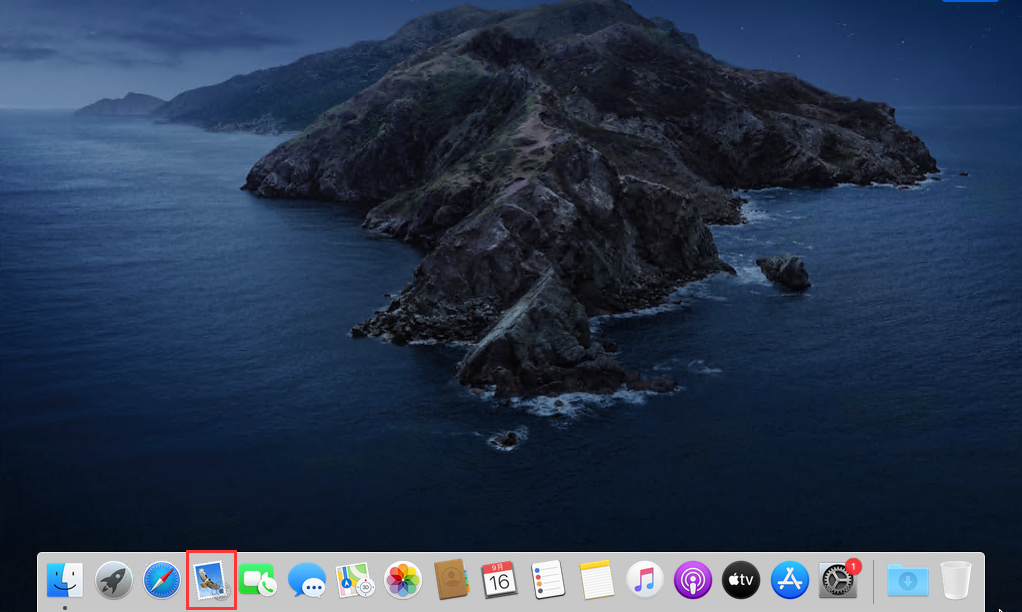Expand the Downloads folder stack
The image size is (1022, 612).
pyautogui.click(x=908, y=579)
